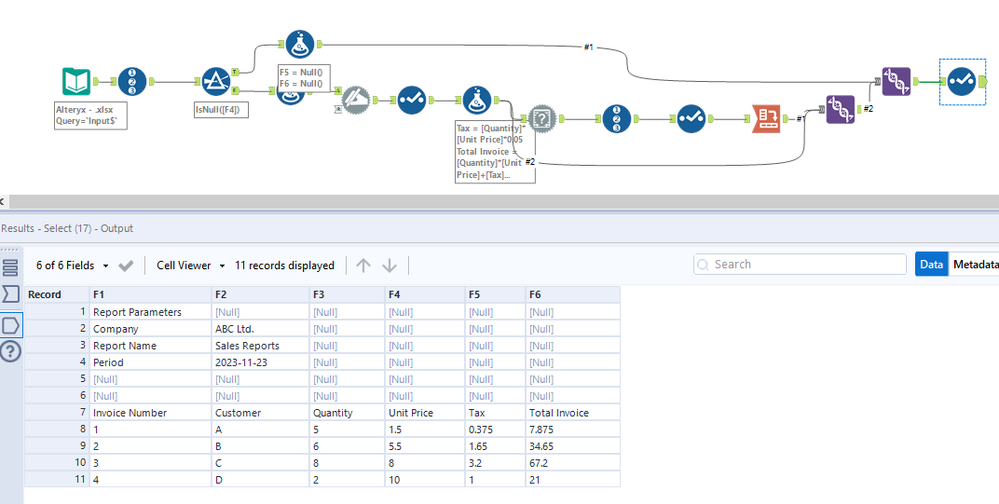The height and width of the screenshot is (504, 999).
Task: Select the orange Cross Tab tool
Action: (766, 119)
